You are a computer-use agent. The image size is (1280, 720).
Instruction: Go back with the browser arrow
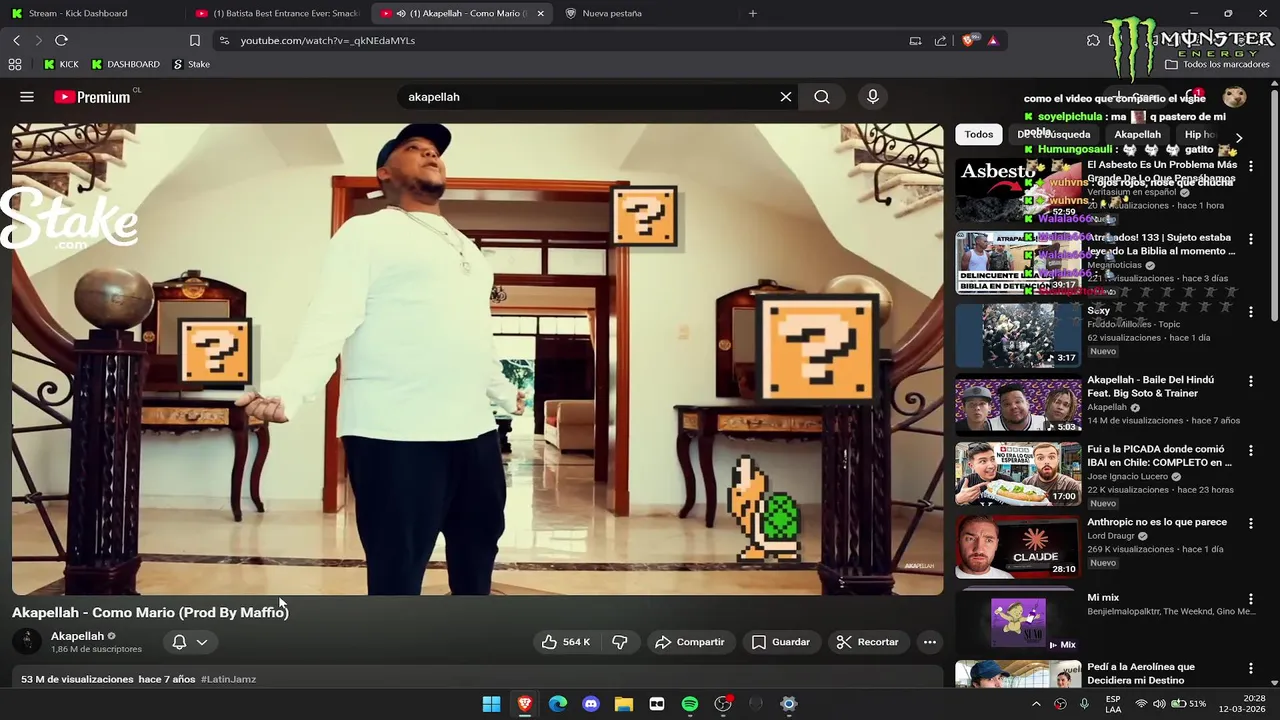(x=16, y=40)
